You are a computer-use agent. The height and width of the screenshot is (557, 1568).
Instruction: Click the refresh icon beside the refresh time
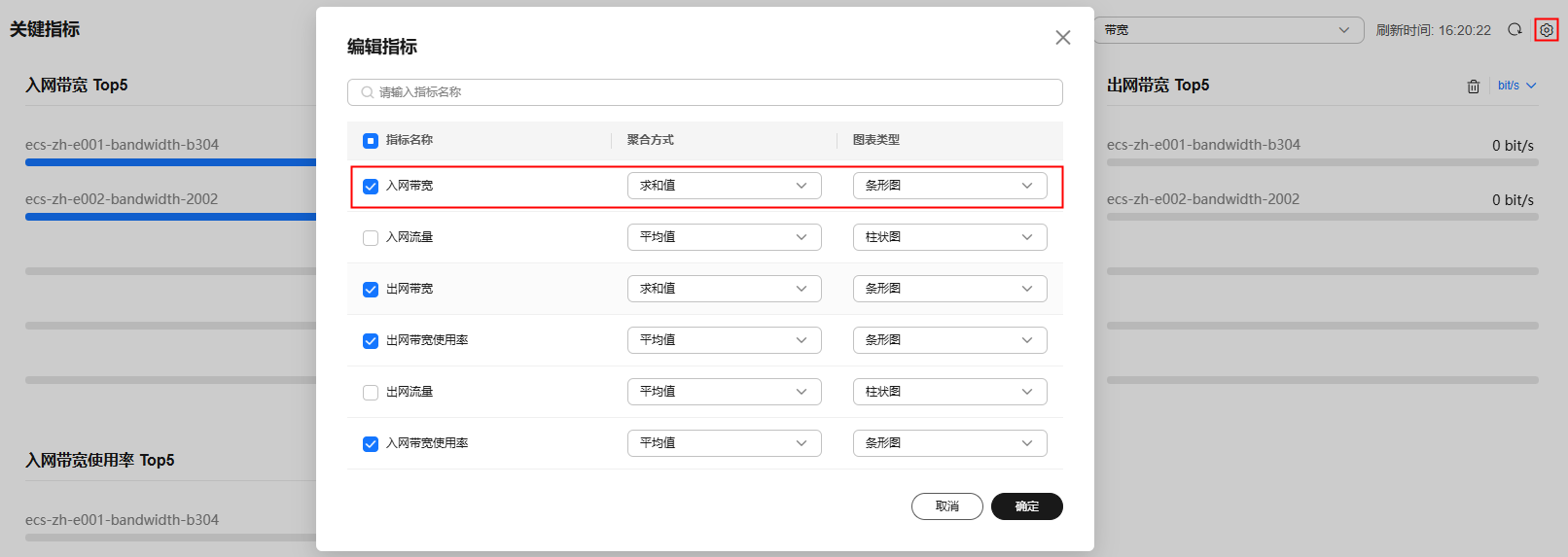point(1515,30)
